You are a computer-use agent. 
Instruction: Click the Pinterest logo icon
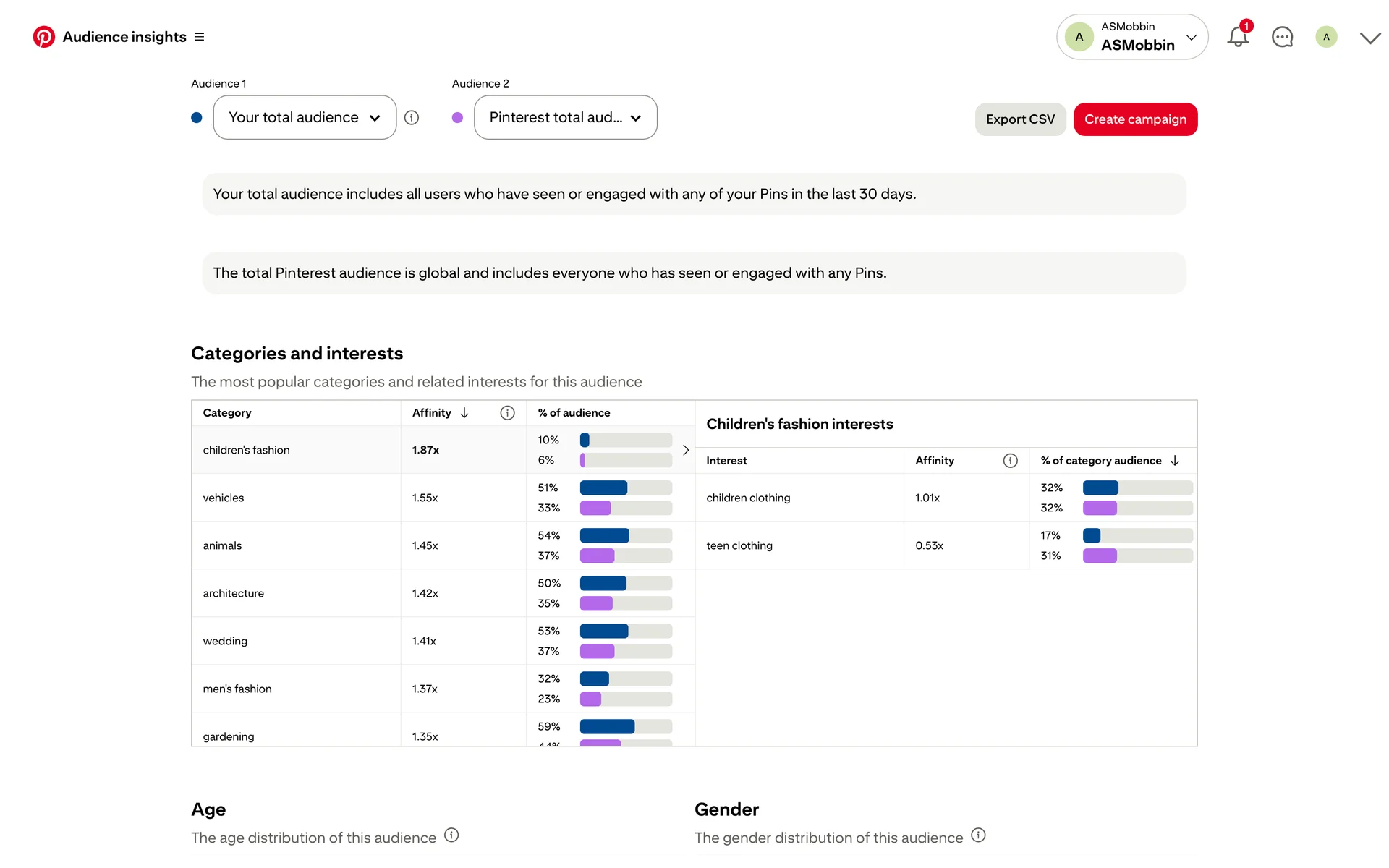43,37
